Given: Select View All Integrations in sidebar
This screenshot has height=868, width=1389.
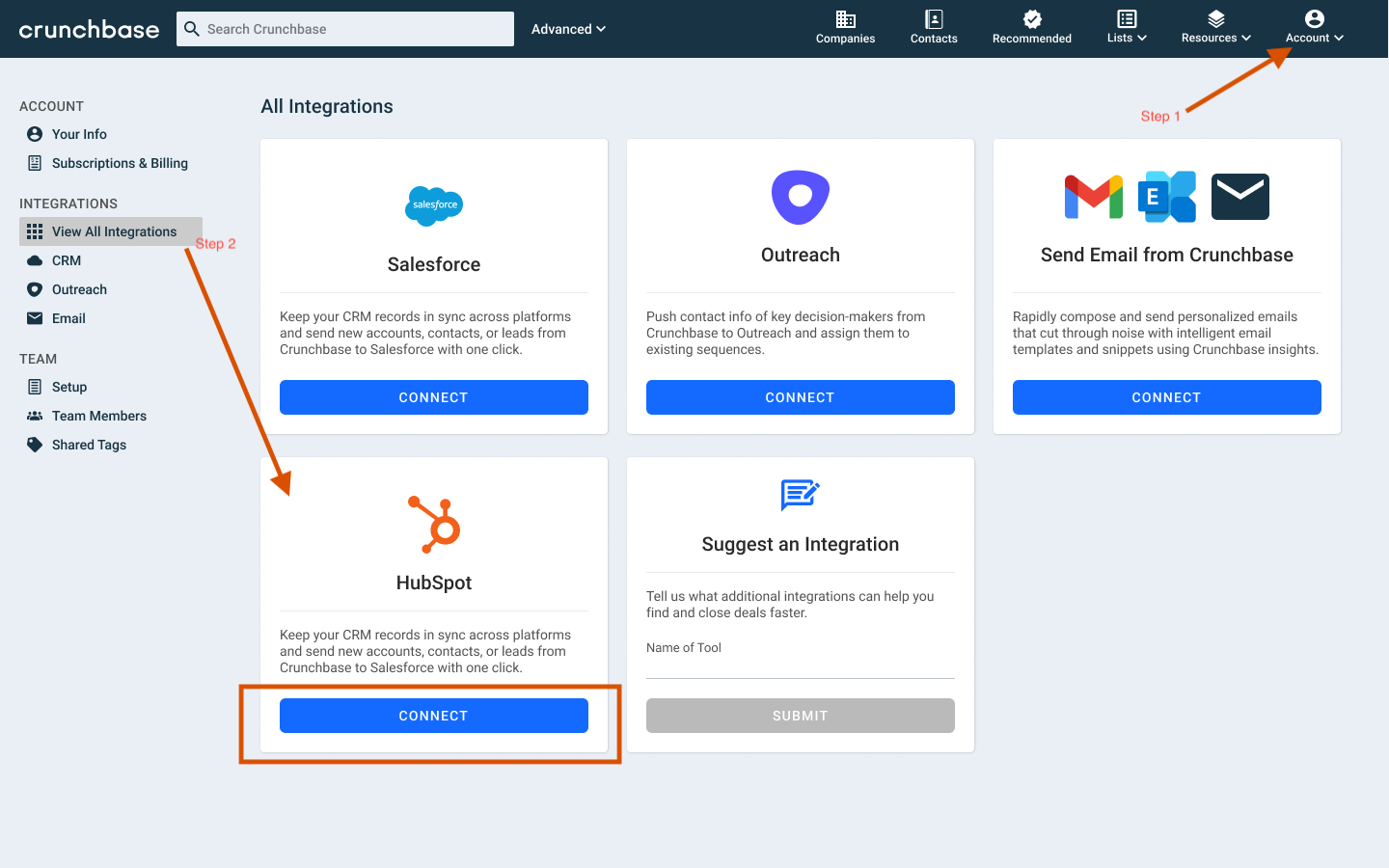Looking at the screenshot, I should pyautogui.click(x=109, y=231).
